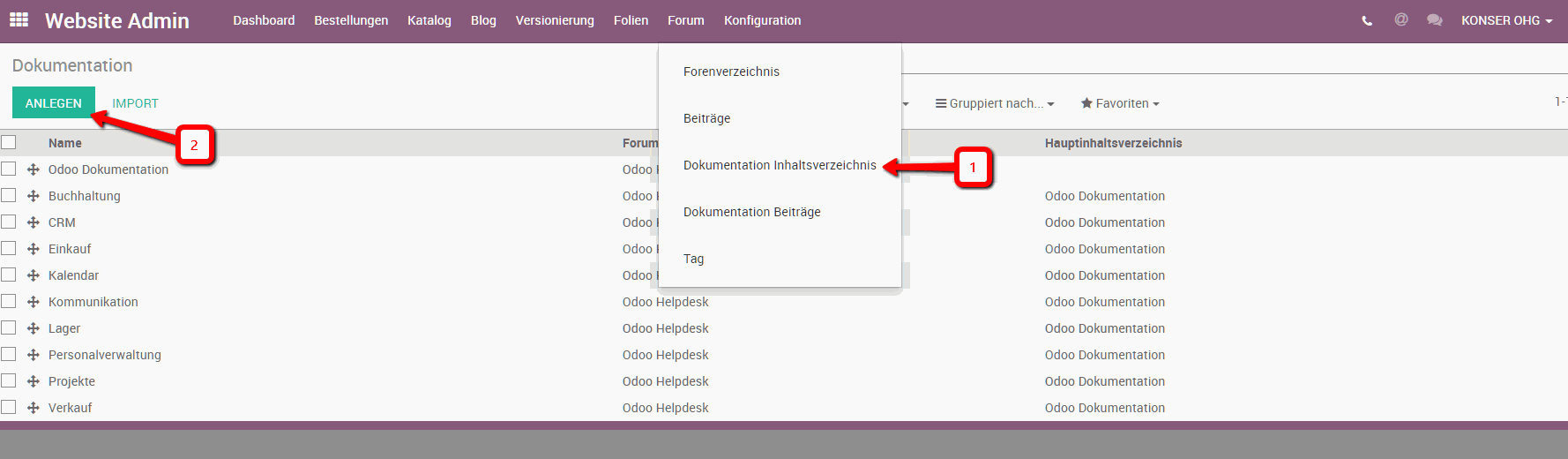This screenshot has height=459, width=1568.
Task: Sort by the Hauptinhaltsverzeichnis column header
Action: 1113,143
